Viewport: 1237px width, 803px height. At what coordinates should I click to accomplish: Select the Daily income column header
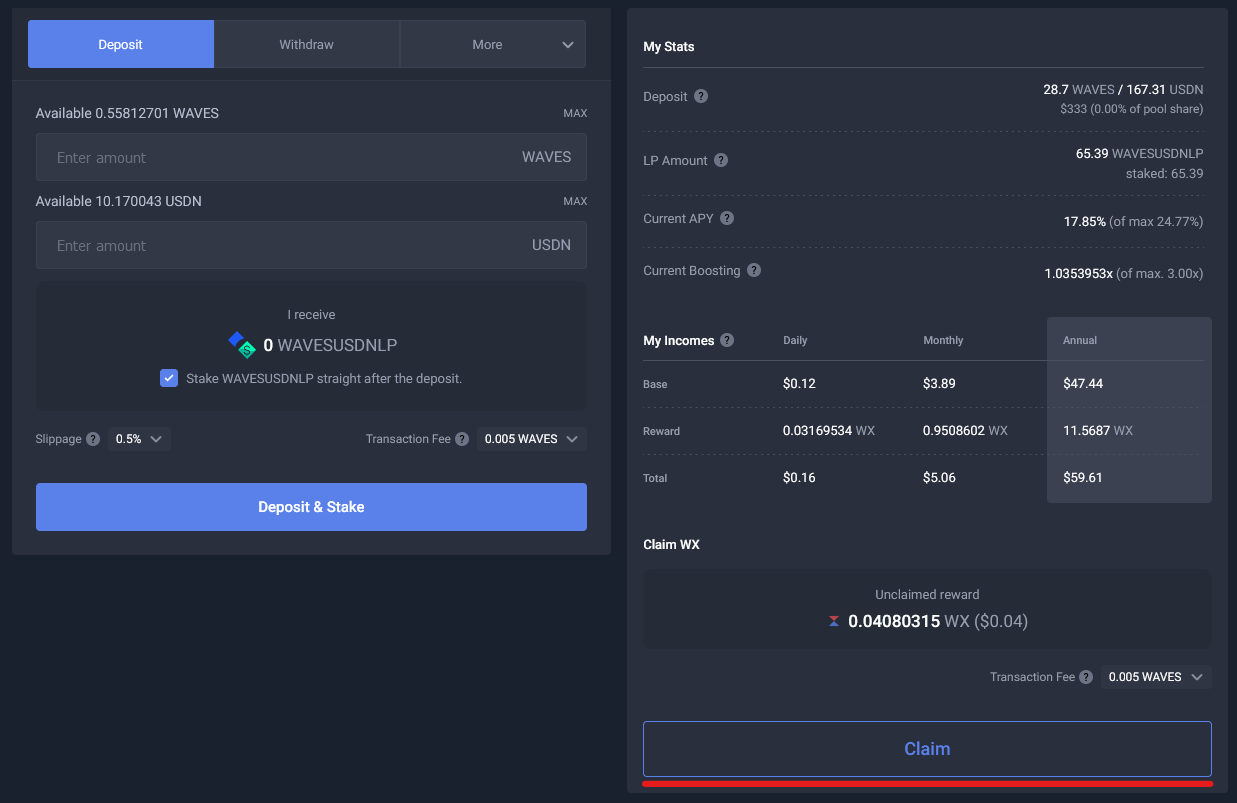(x=795, y=340)
